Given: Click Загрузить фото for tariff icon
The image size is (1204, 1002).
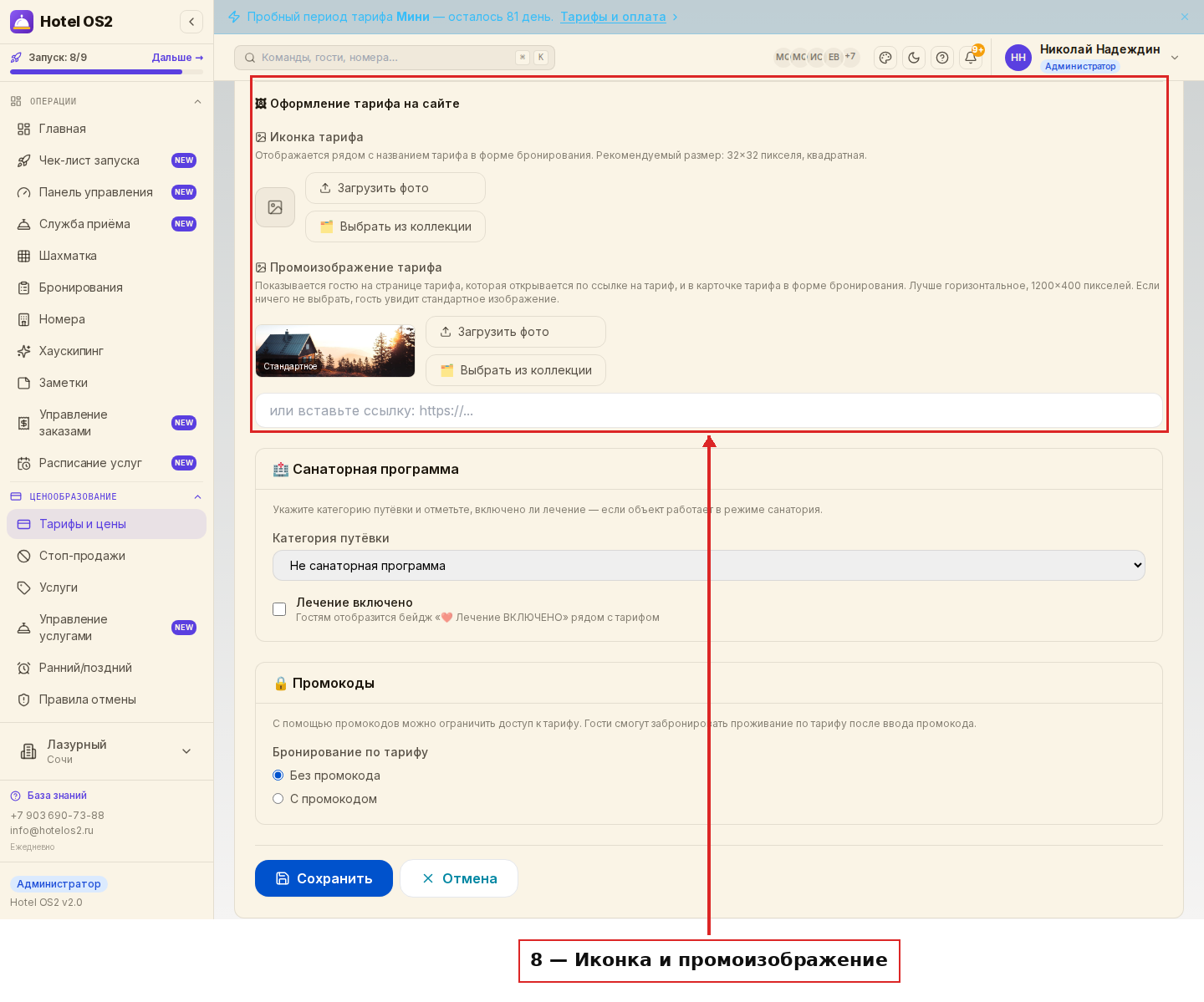Looking at the screenshot, I should point(395,188).
